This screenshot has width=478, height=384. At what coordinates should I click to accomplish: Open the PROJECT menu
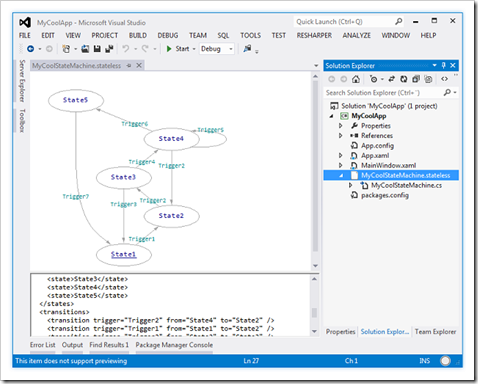point(105,35)
